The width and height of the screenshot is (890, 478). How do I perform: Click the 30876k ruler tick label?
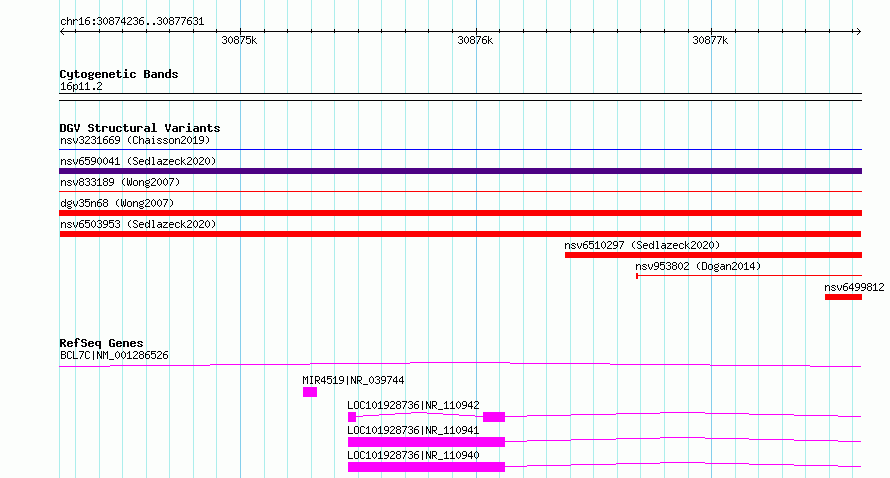coord(475,40)
